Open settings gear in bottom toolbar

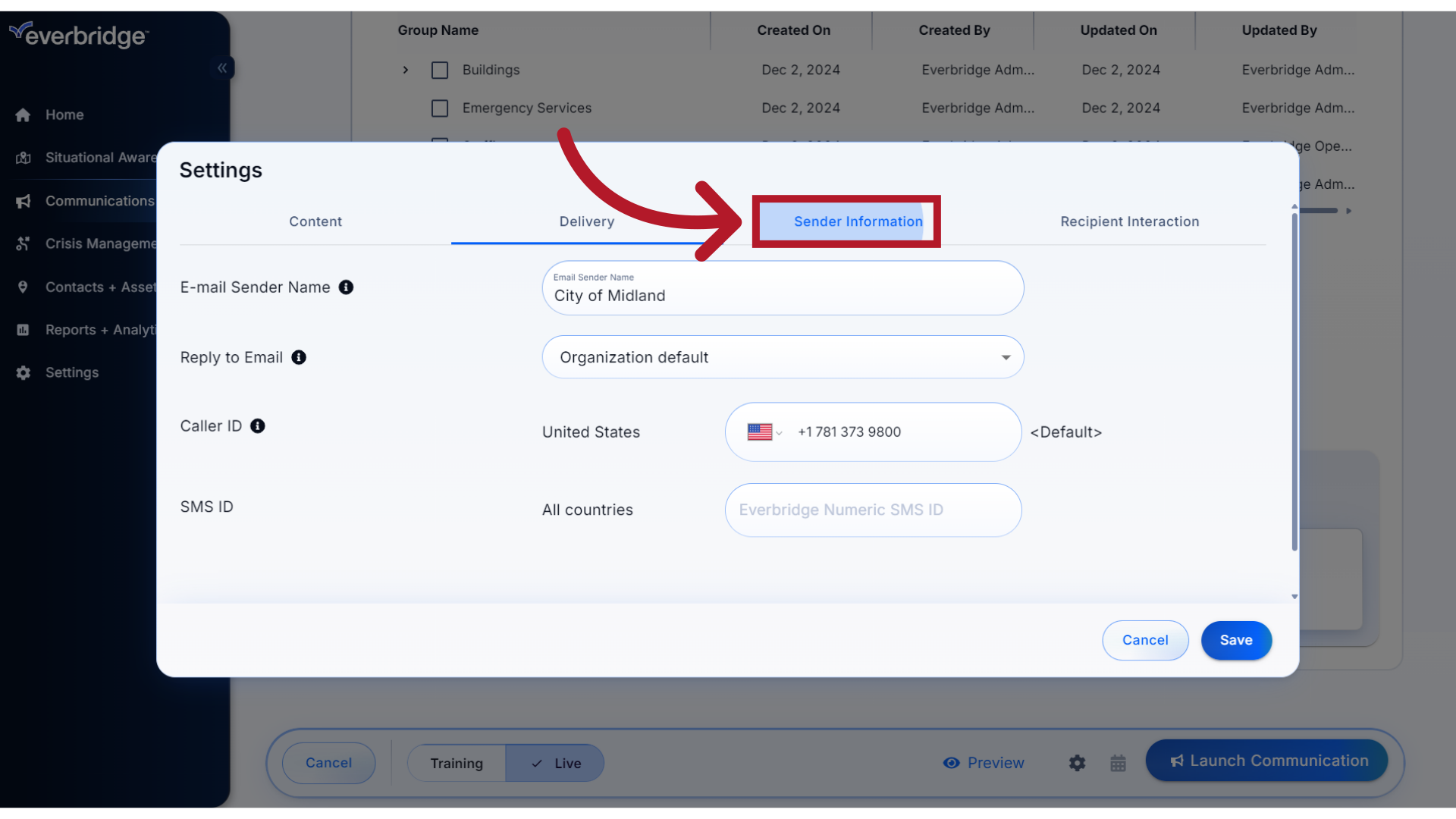point(1077,763)
